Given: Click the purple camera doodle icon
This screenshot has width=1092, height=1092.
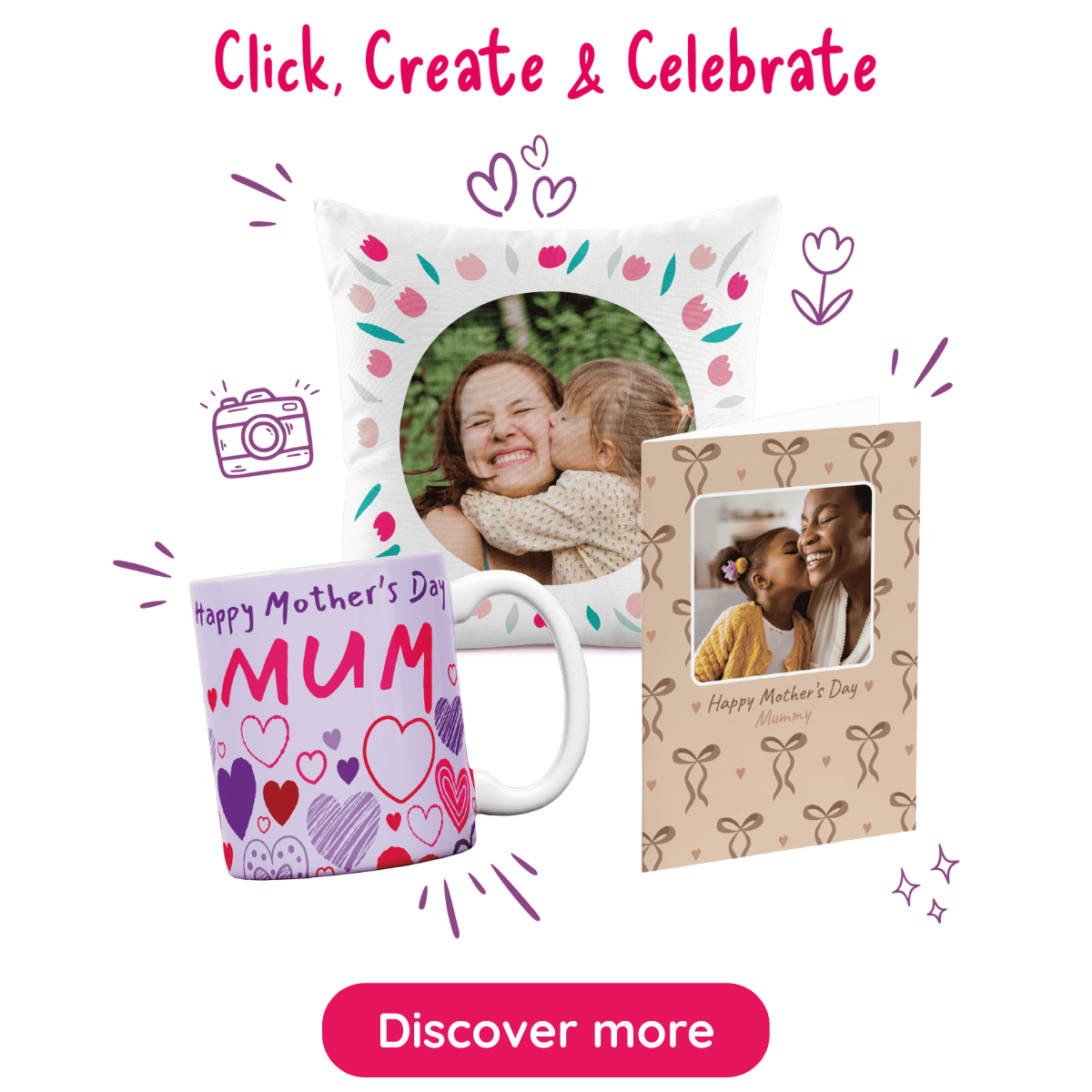Looking at the screenshot, I should tap(261, 430).
